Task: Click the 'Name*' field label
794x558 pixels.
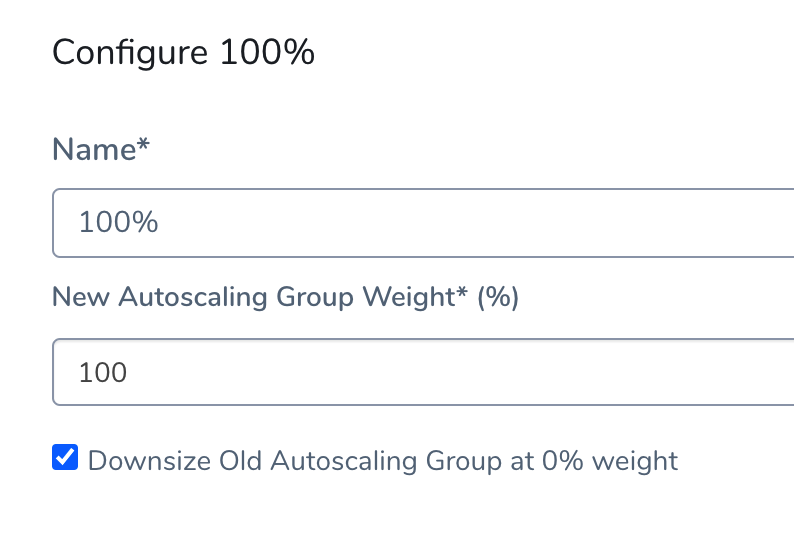Action: [x=101, y=149]
